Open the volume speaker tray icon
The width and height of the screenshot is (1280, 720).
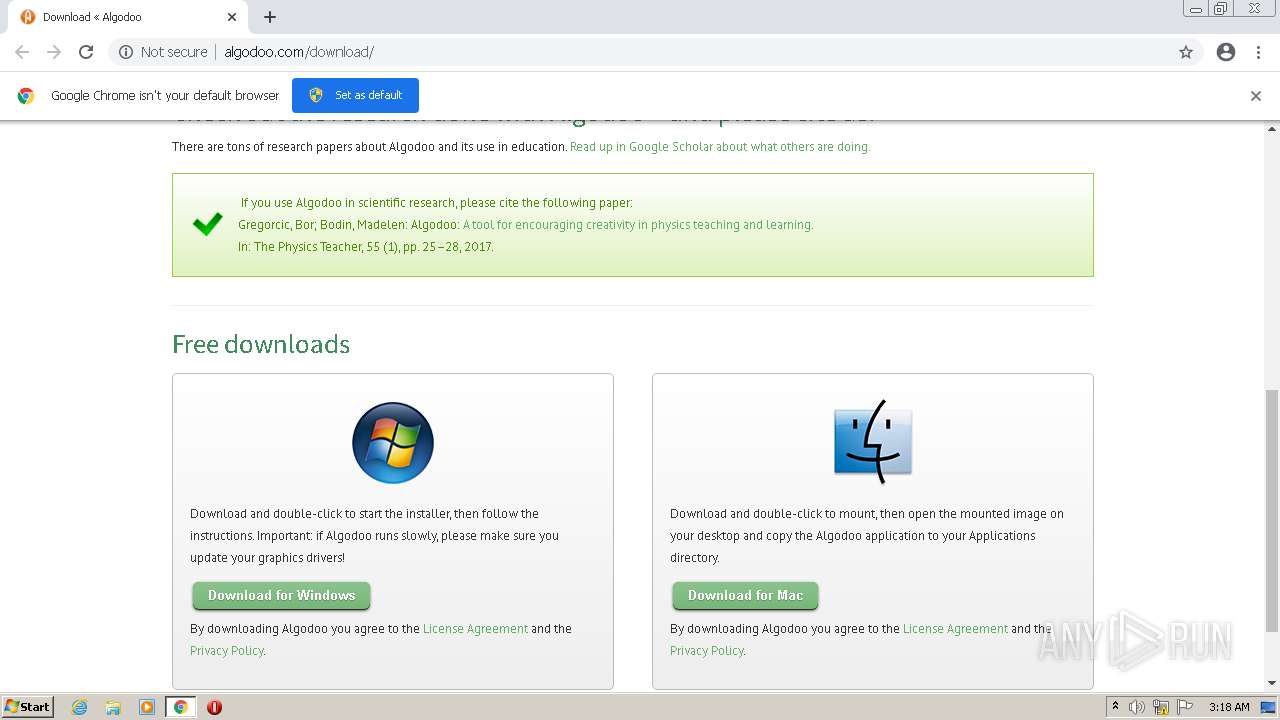[x=1137, y=707]
